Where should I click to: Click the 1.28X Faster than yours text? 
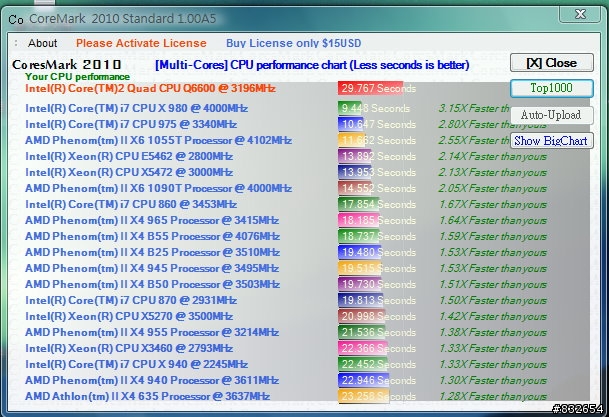tap(493, 396)
